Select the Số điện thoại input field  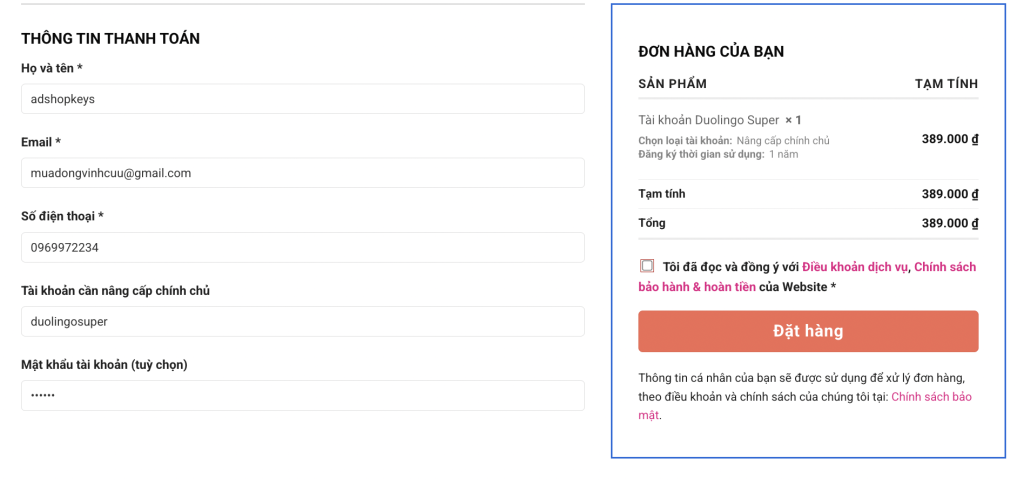coord(302,247)
